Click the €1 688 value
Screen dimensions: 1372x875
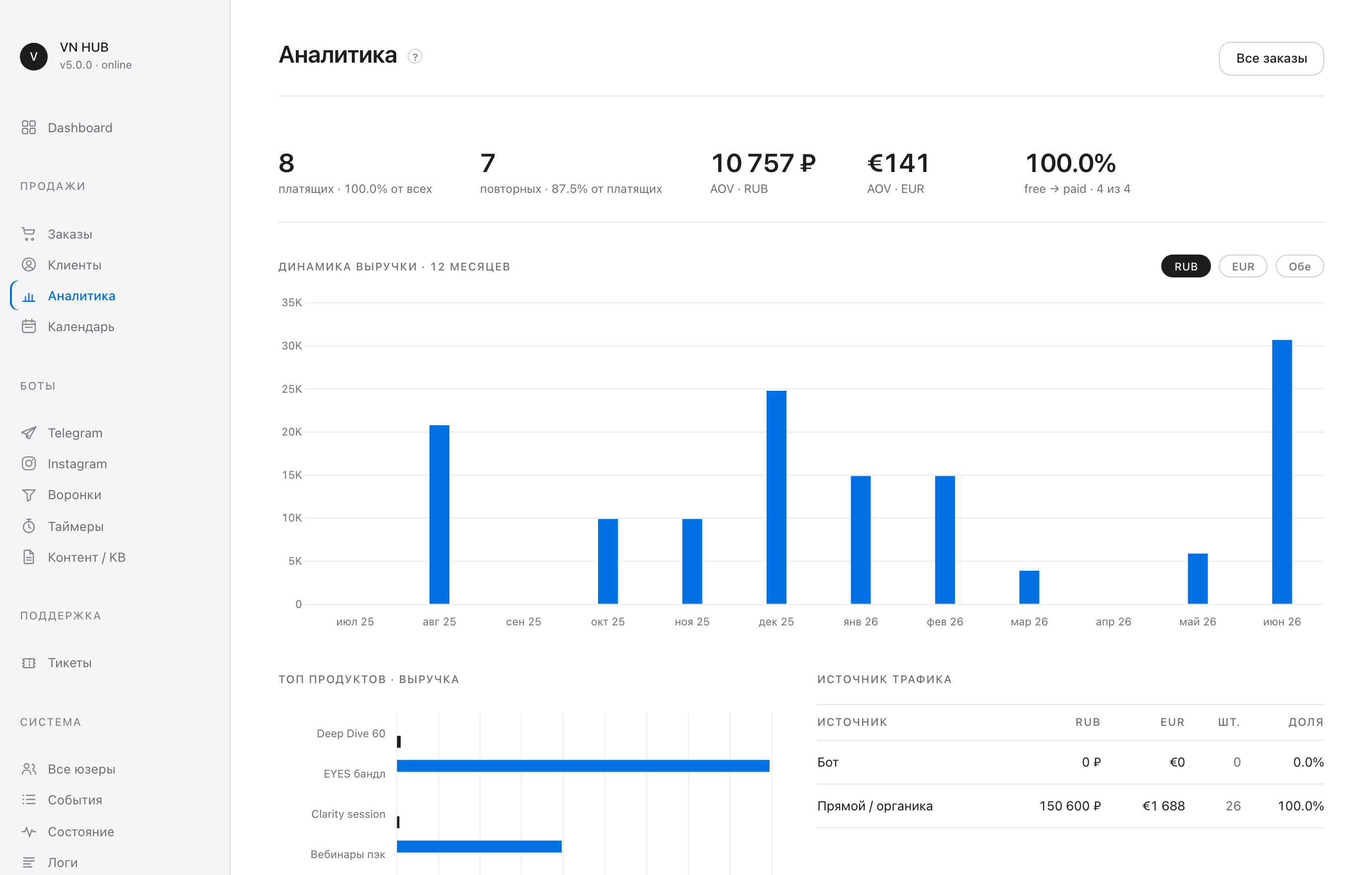tap(1163, 806)
